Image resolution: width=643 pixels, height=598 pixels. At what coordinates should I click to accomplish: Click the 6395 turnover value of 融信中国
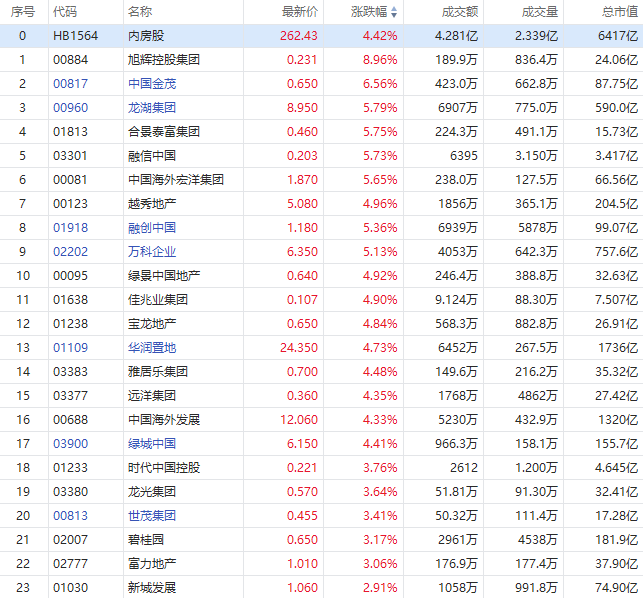tap(464, 156)
